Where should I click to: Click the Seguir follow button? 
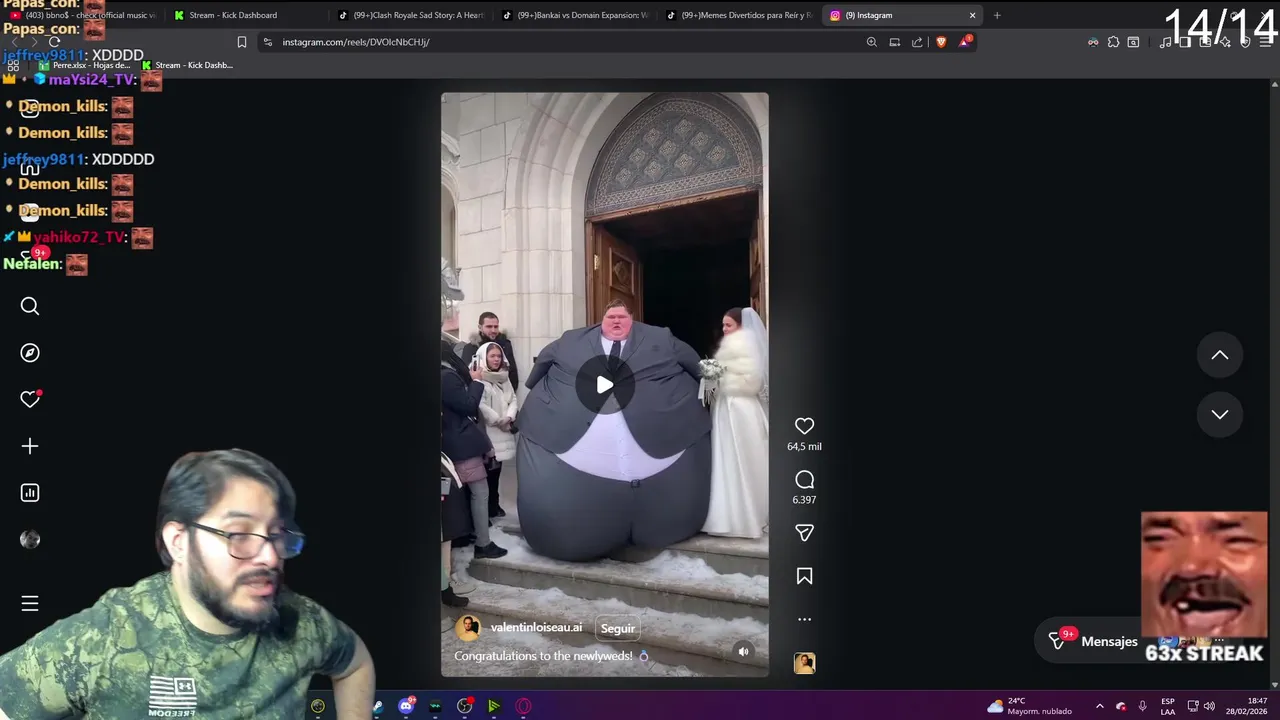coord(618,628)
